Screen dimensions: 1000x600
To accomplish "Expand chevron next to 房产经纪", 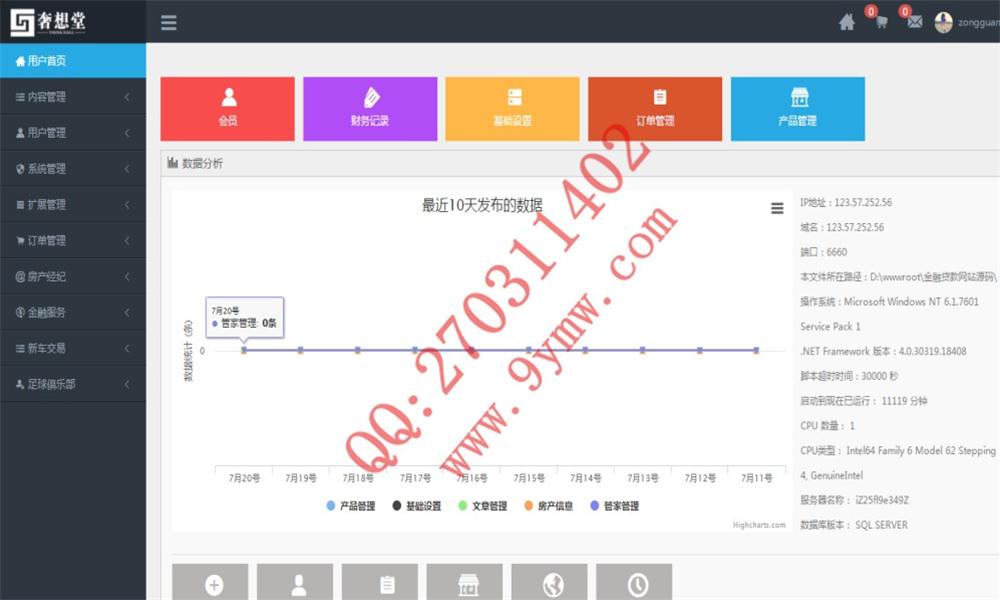I will (x=127, y=276).
